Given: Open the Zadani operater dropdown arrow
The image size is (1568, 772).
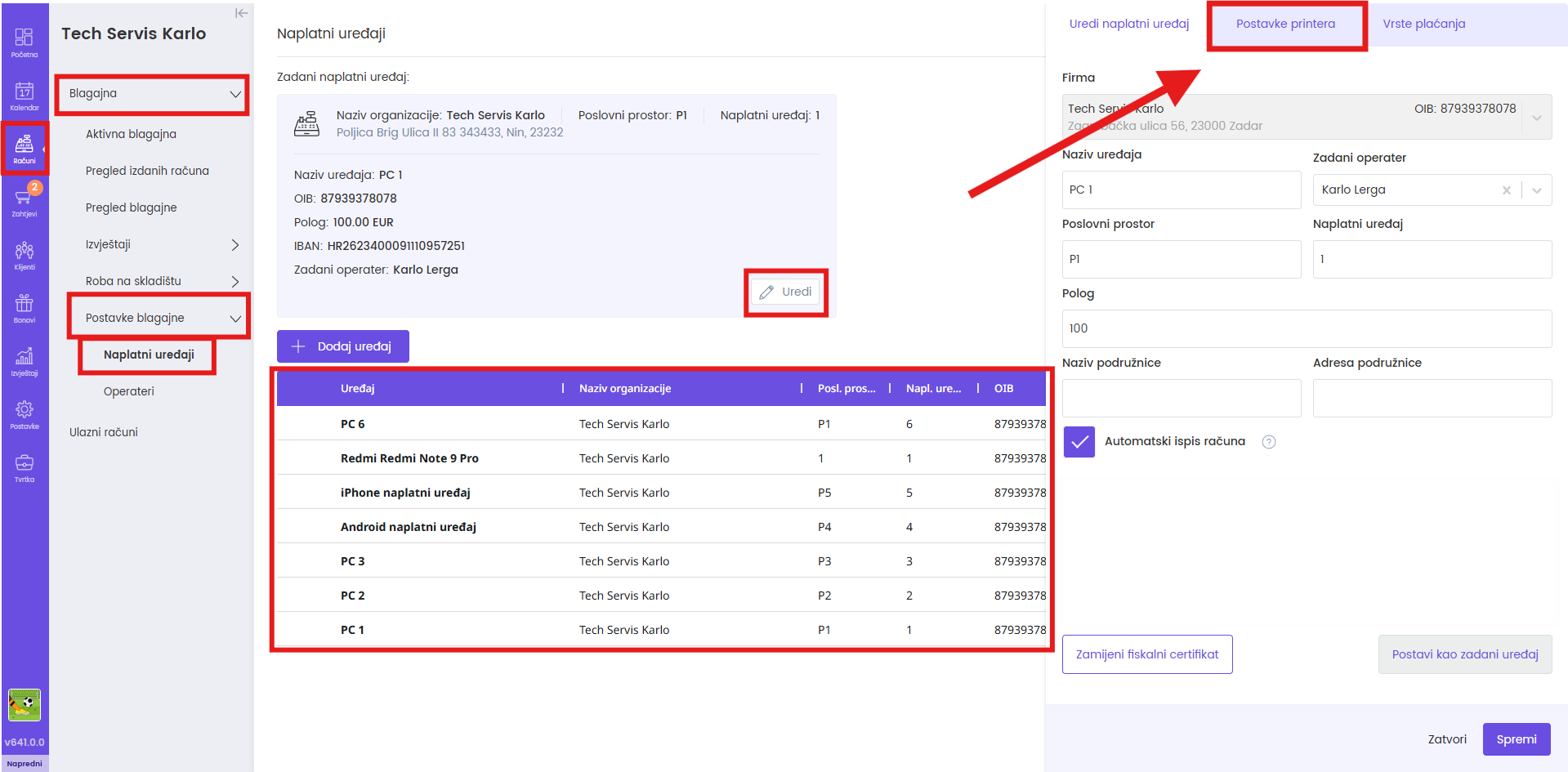Looking at the screenshot, I should click(1536, 190).
